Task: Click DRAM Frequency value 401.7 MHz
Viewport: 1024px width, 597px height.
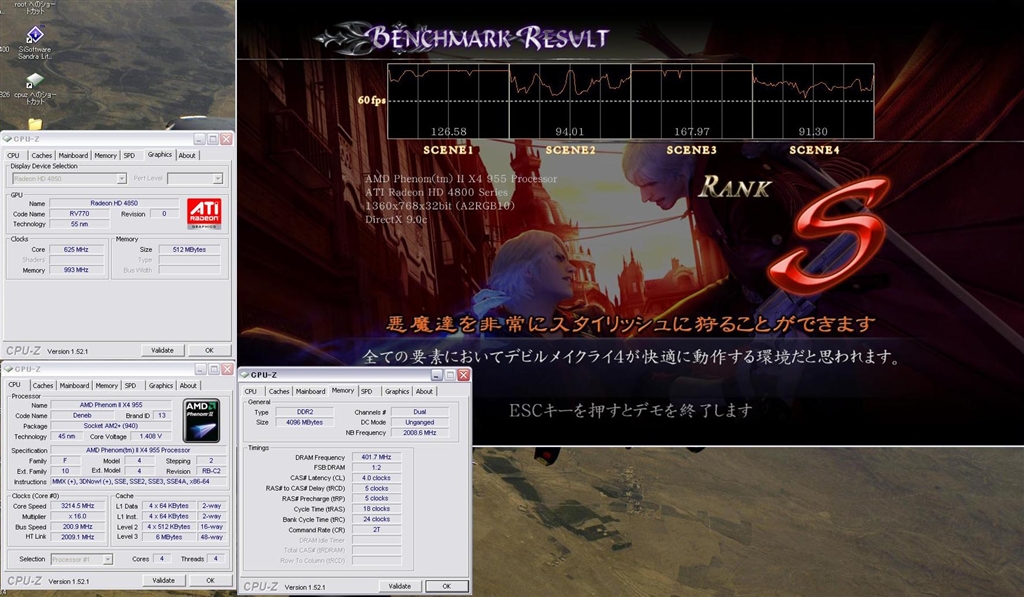Action: 376,457
